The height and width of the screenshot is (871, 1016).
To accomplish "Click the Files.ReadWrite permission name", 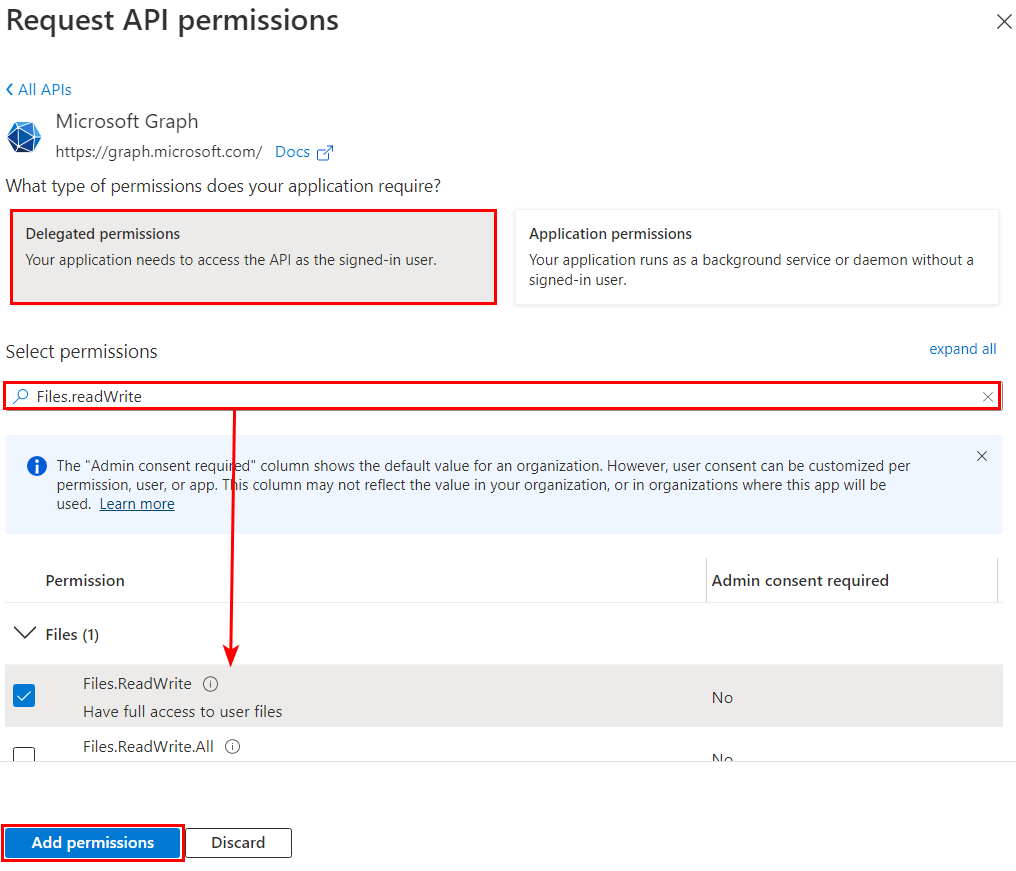I will click(137, 684).
